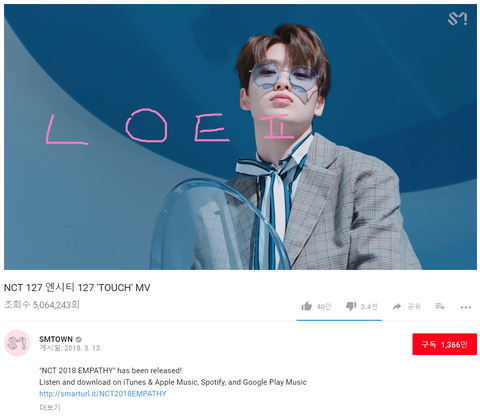
Task: Click the SMTOWN channel name
Action: [x=56, y=339]
